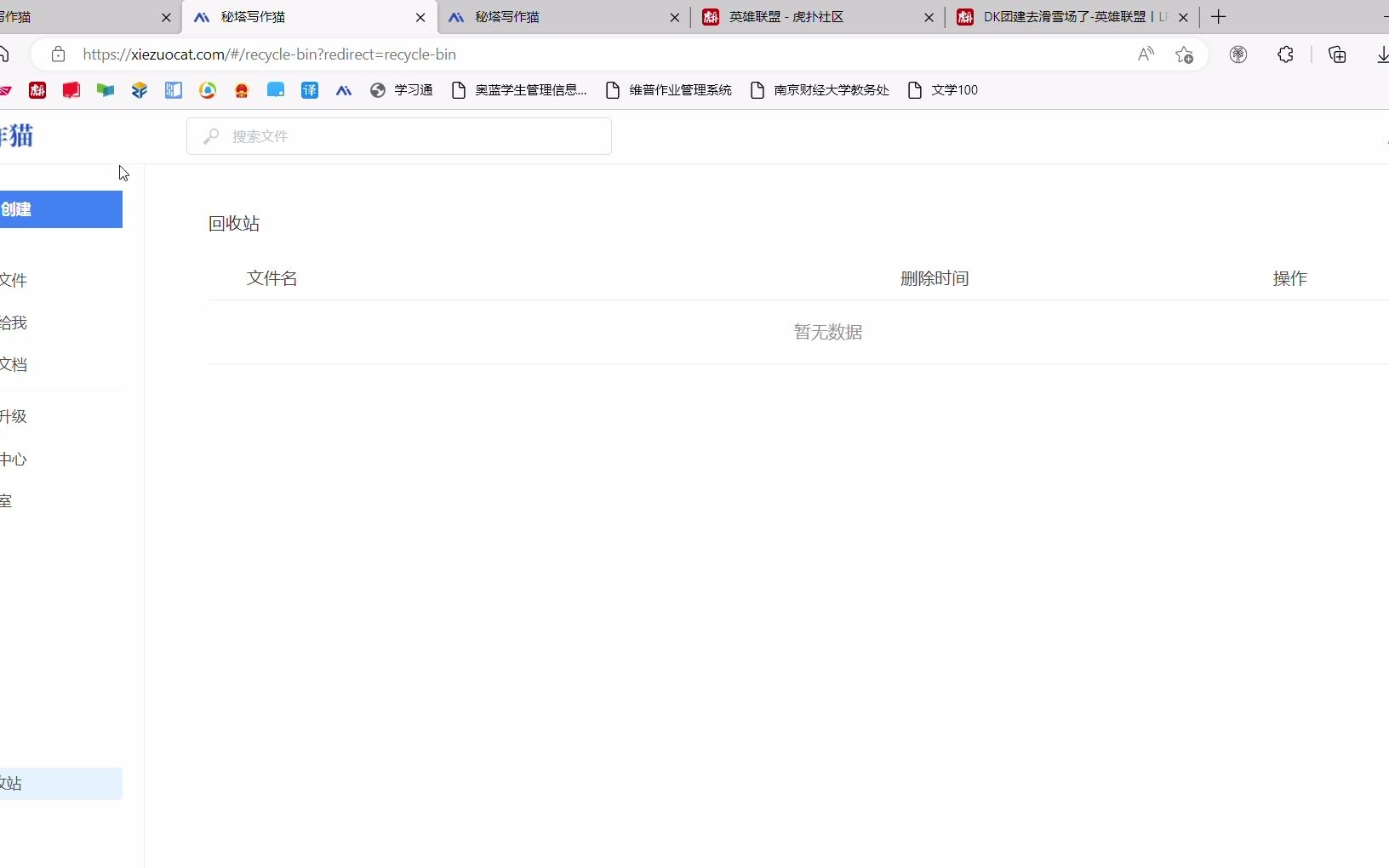The height and width of the screenshot is (868, 1389).
Task: Open the colorful circle bookmark with bell
Action: tap(208, 90)
